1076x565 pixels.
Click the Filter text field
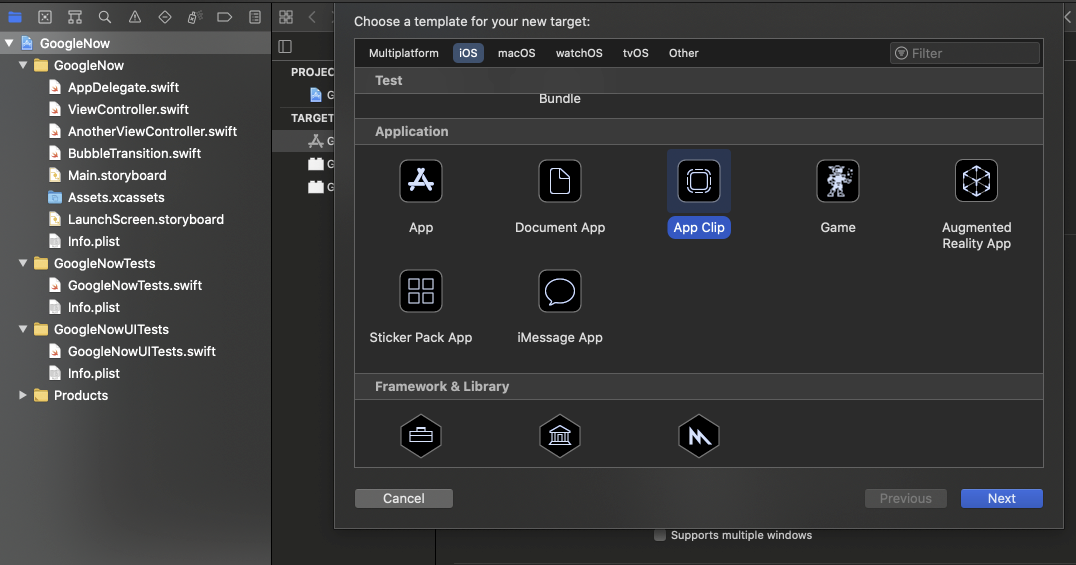[965, 53]
